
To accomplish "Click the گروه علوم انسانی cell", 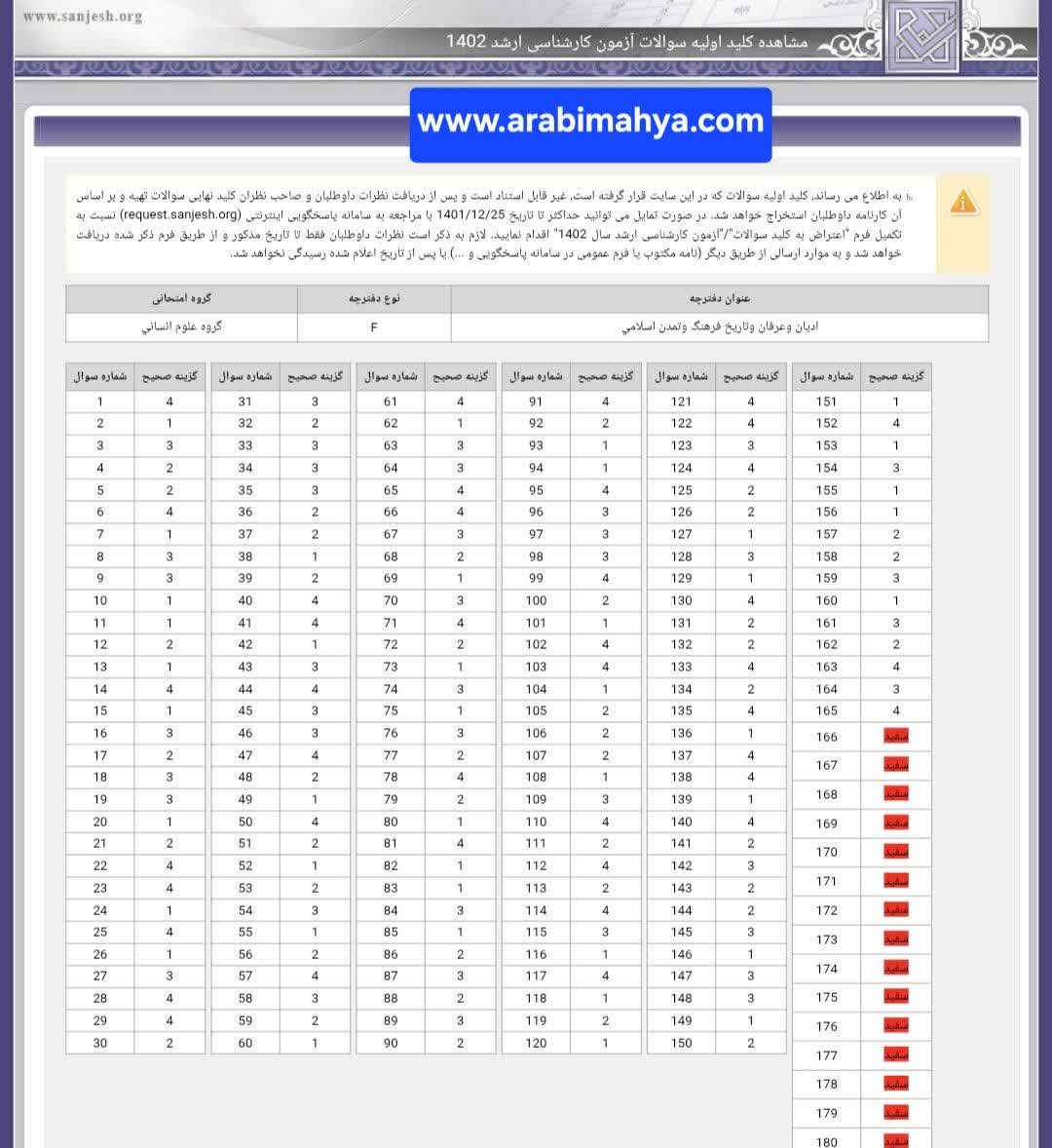I will pos(181,327).
